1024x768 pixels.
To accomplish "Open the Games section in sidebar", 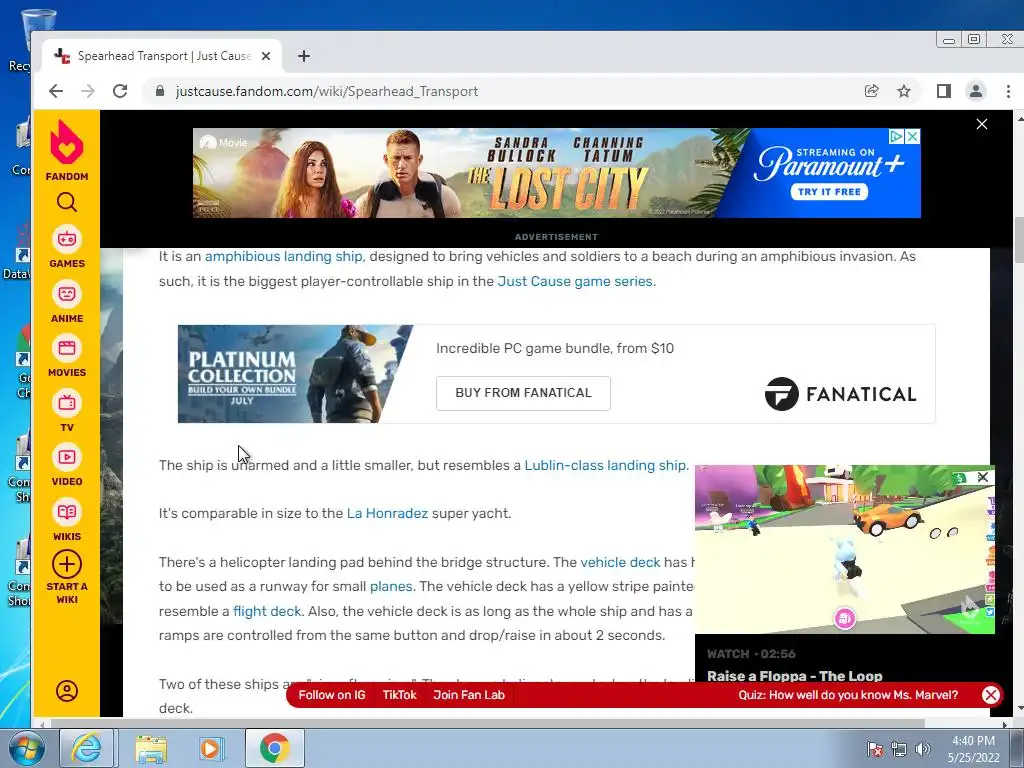I will 67,248.
